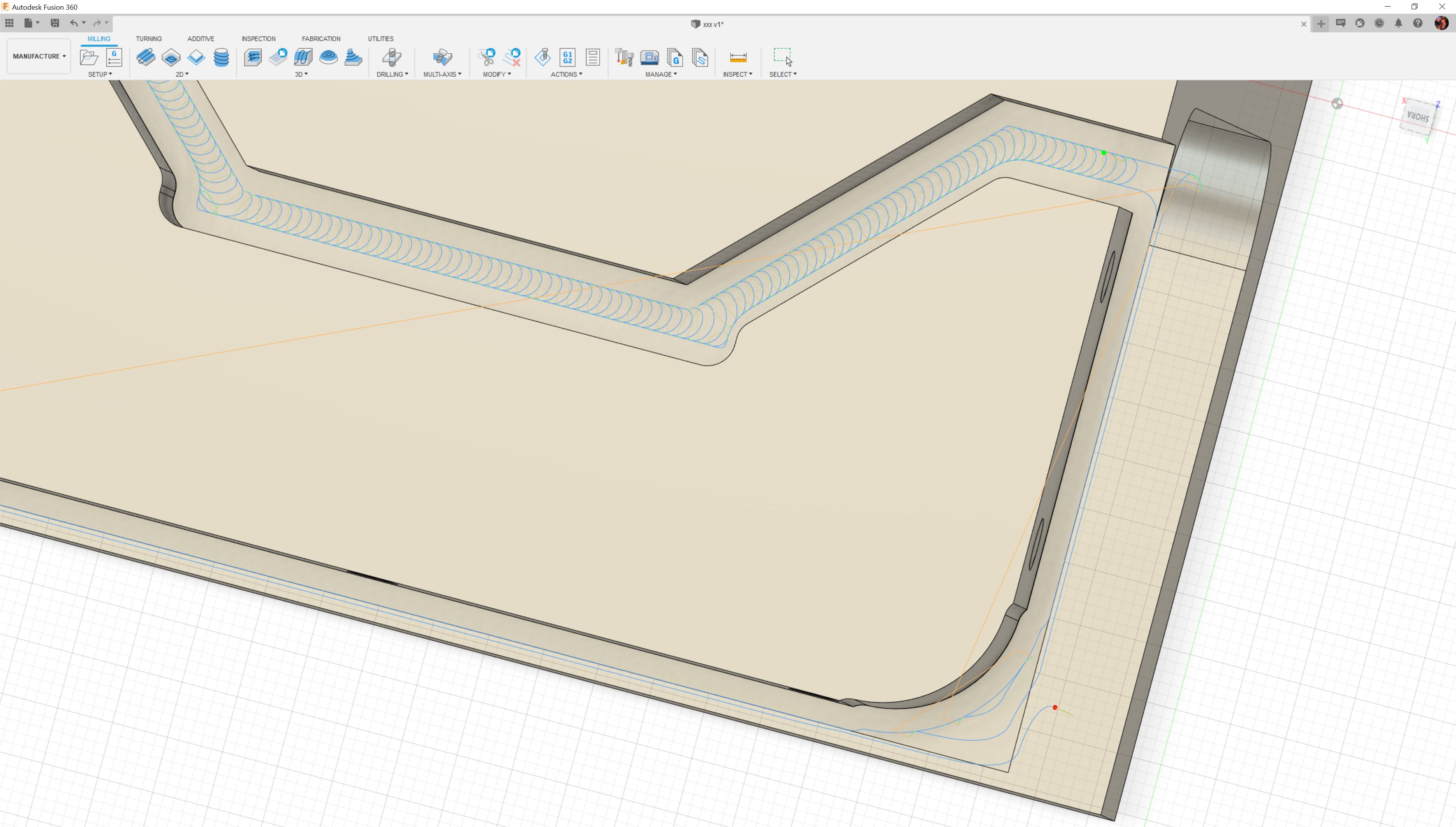1456x827 pixels.
Task: Open the MANUFACTURE workspace dropdown
Action: click(39, 56)
